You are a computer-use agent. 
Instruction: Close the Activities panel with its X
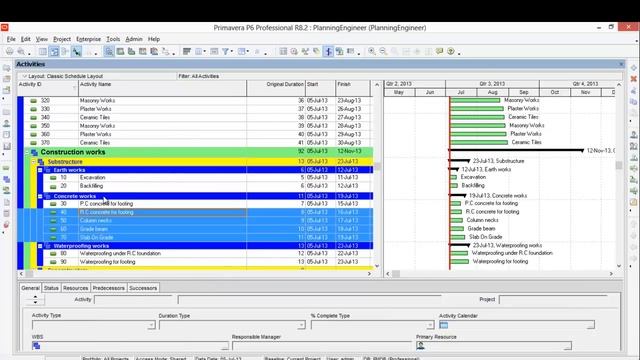pyautogui.click(x=621, y=64)
